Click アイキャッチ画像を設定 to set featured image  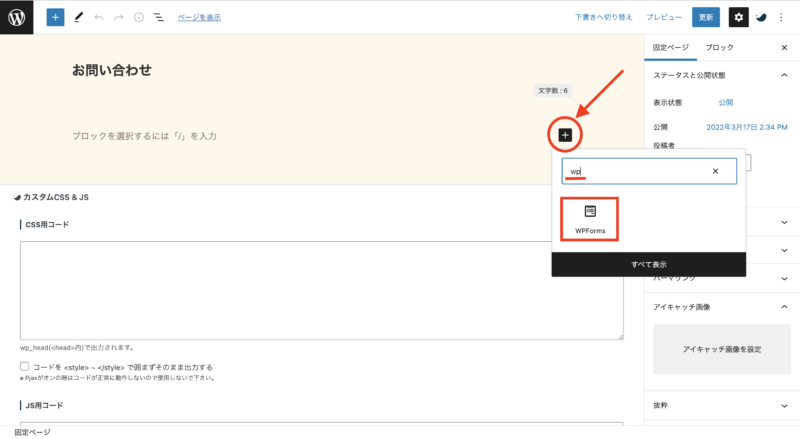pos(721,349)
